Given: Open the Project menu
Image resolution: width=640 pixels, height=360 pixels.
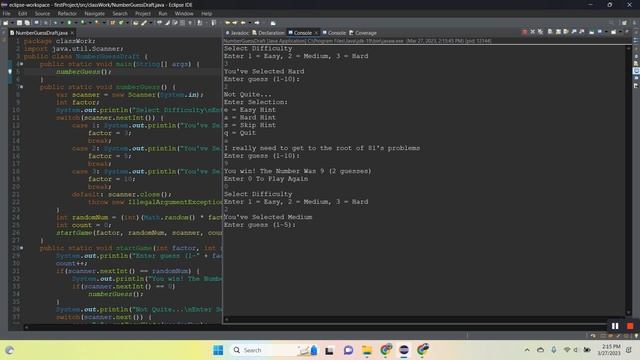Looking at the screenshot, I should [143, 13].
